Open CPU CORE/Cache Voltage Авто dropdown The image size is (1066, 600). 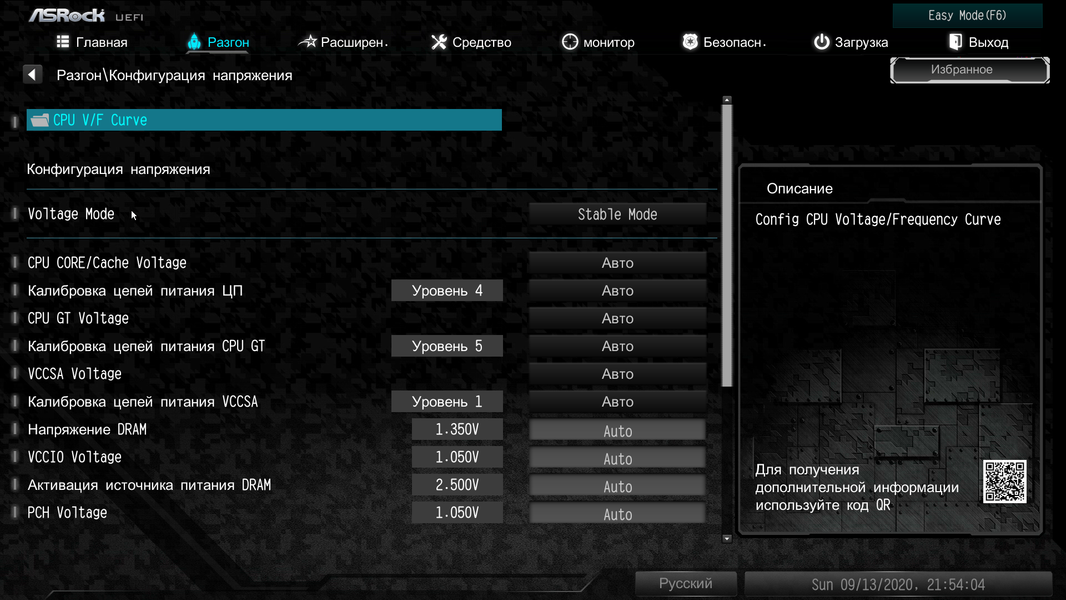(617, 262)
